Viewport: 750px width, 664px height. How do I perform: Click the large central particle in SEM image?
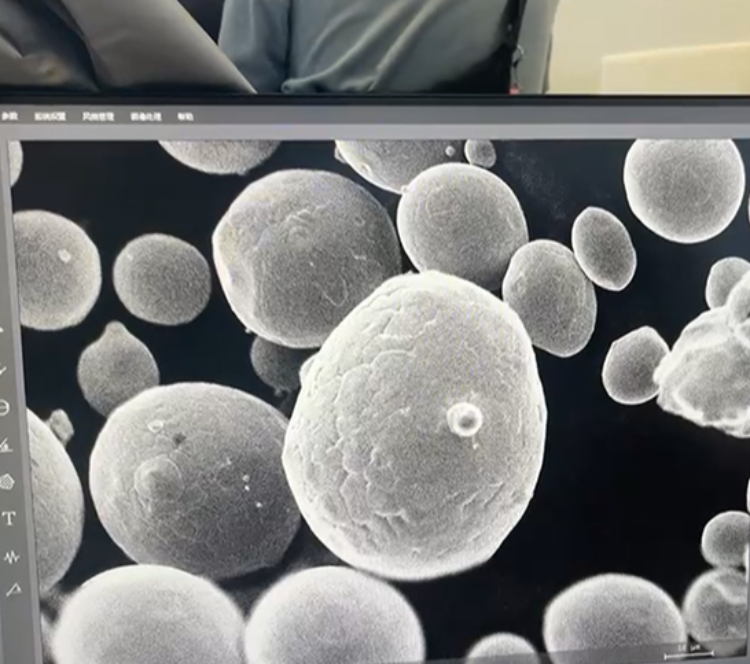[x=415, y=426]
